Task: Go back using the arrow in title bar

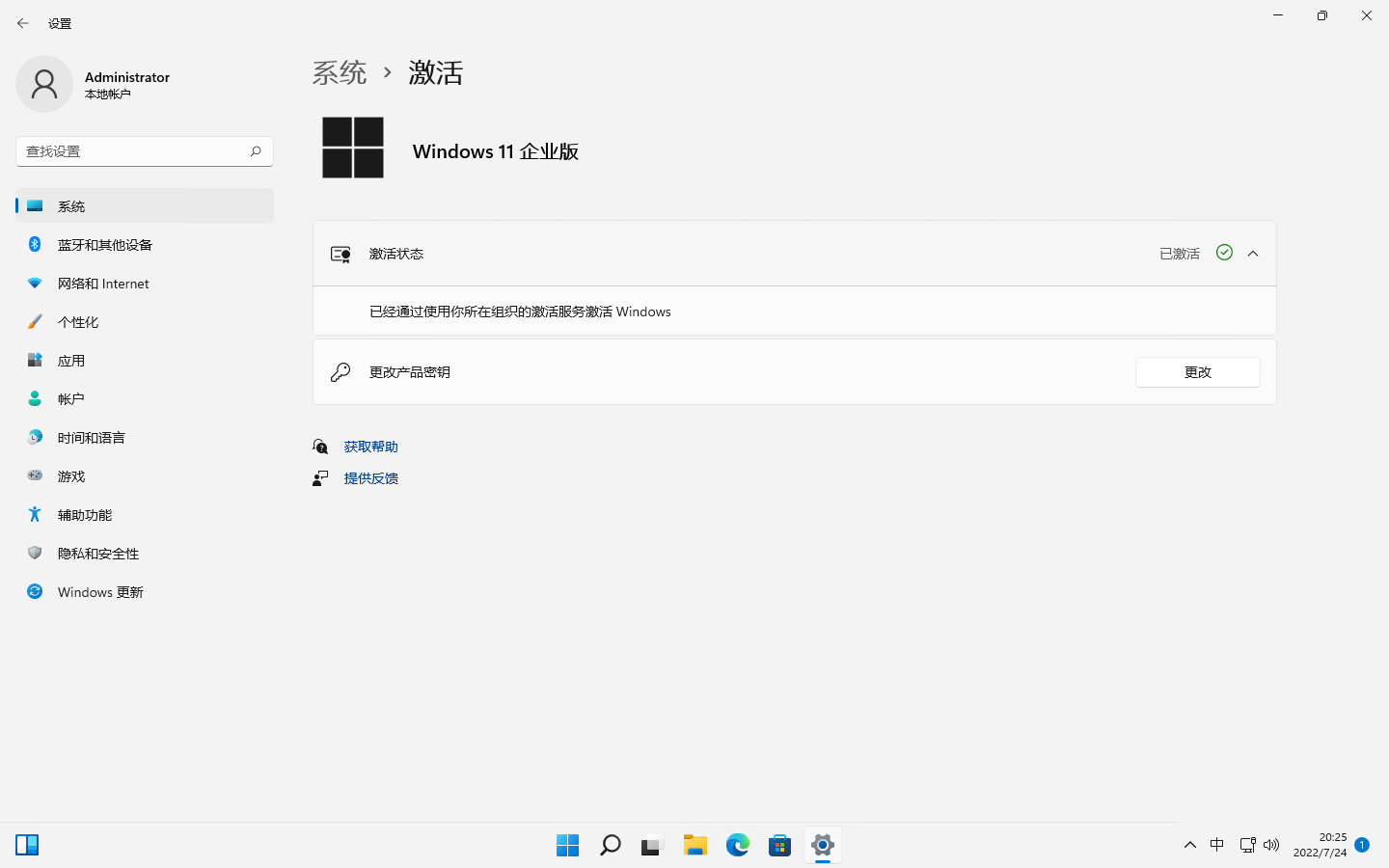Action: pos(23,23)
